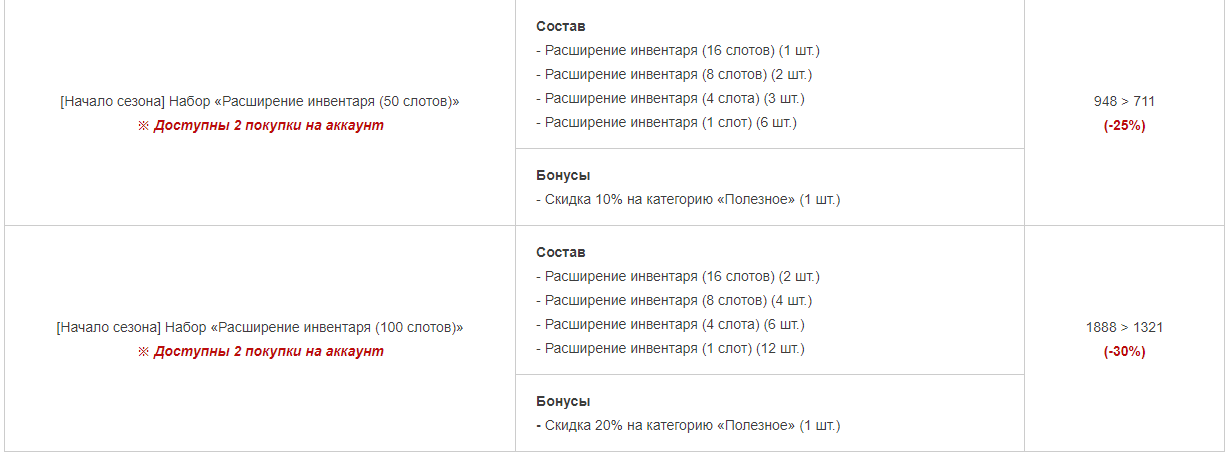Screen dimensions: 1229x456
Task: Click the red '(-25%)' discount label
Action: click(1124, 125)
